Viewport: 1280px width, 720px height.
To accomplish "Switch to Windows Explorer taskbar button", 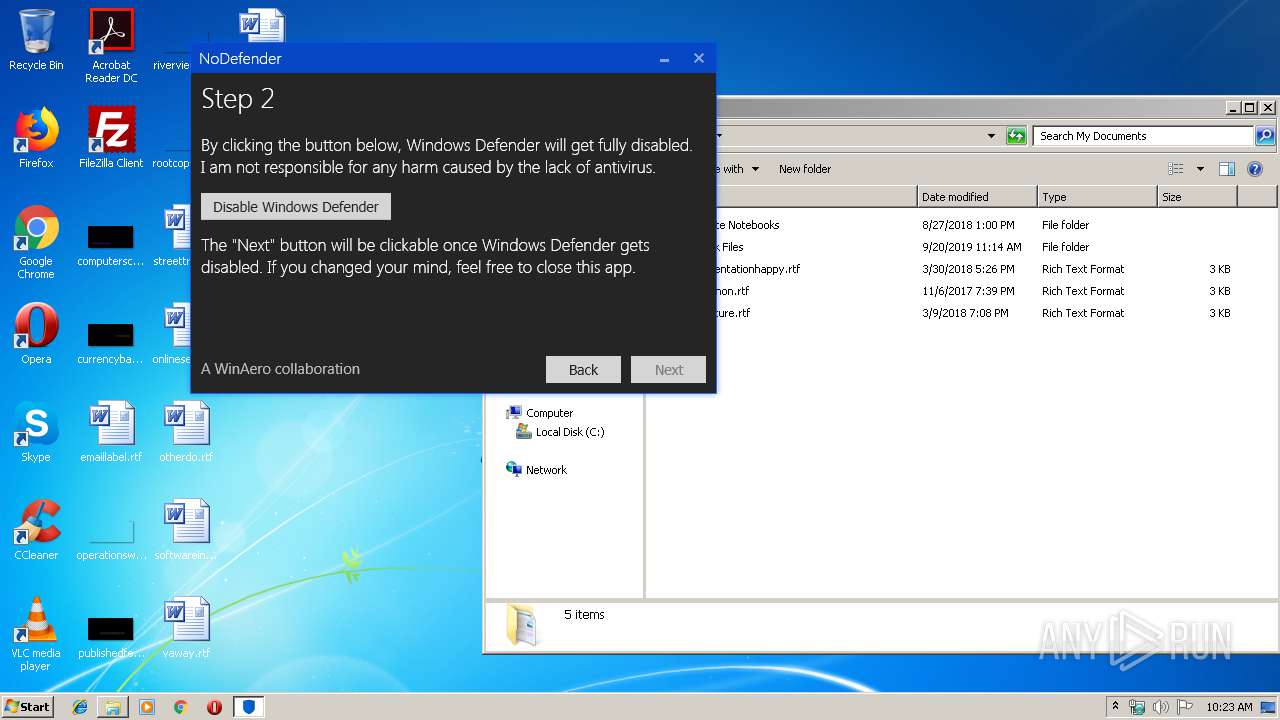I will click(x=113, y=707).
